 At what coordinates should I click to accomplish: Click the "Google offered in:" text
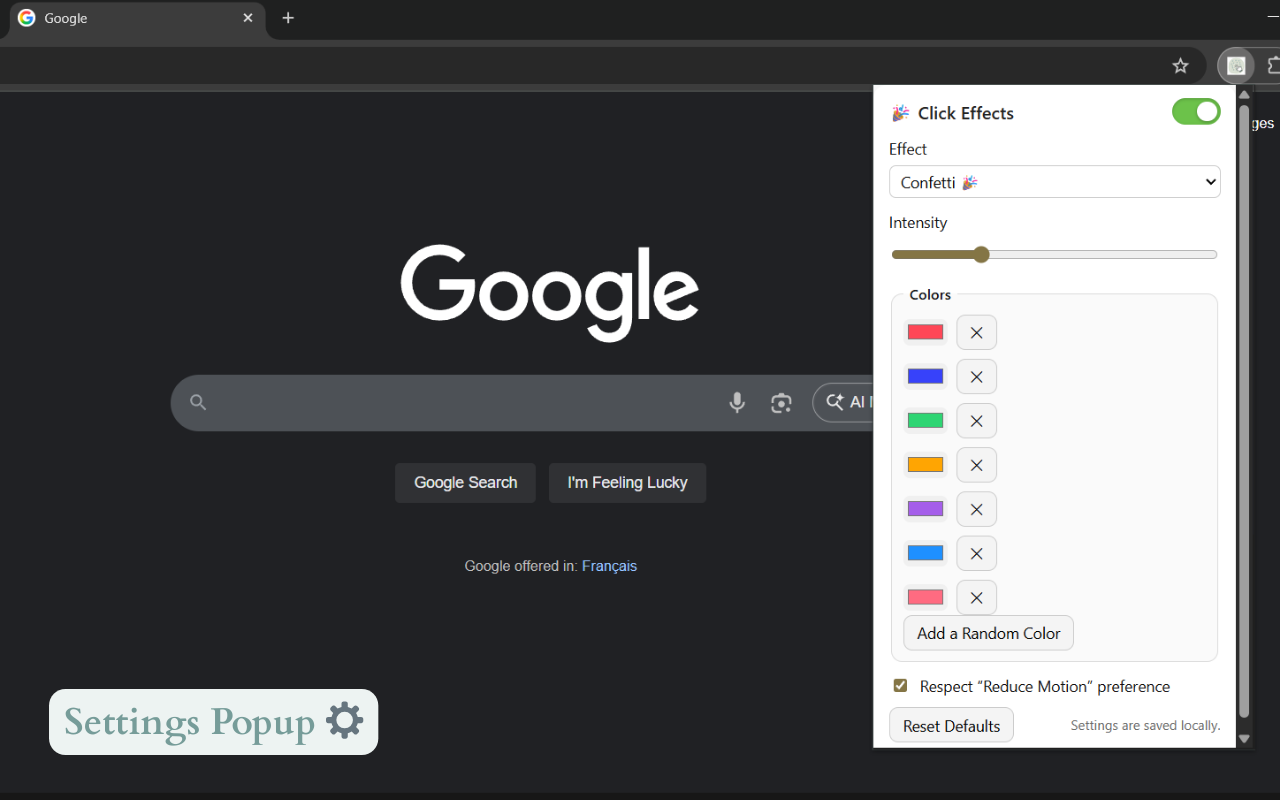[x=520, y=566]
